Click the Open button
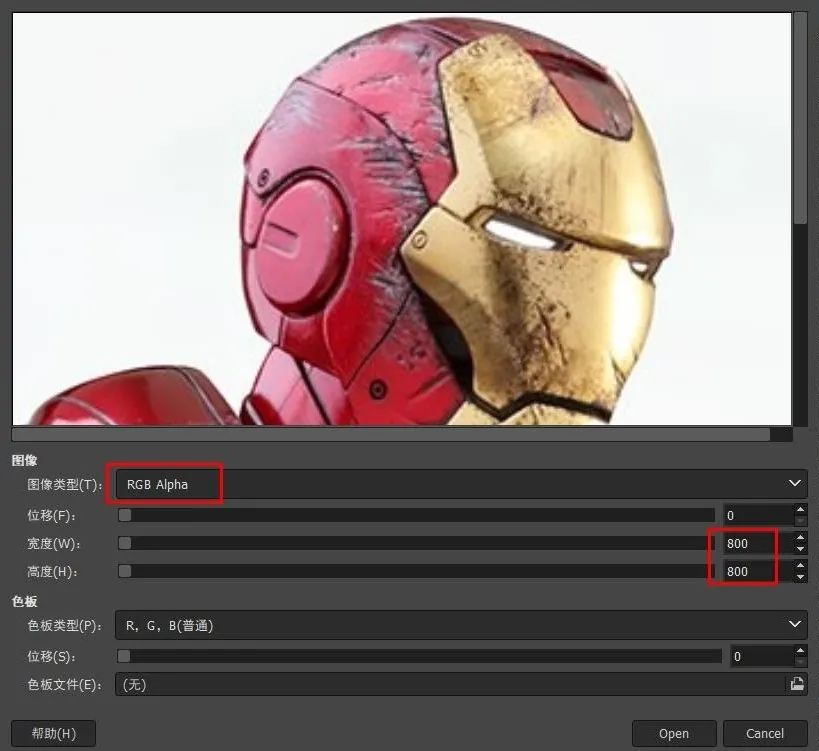Viewport: 819px width, 751px height. click(x=674, y=734)
